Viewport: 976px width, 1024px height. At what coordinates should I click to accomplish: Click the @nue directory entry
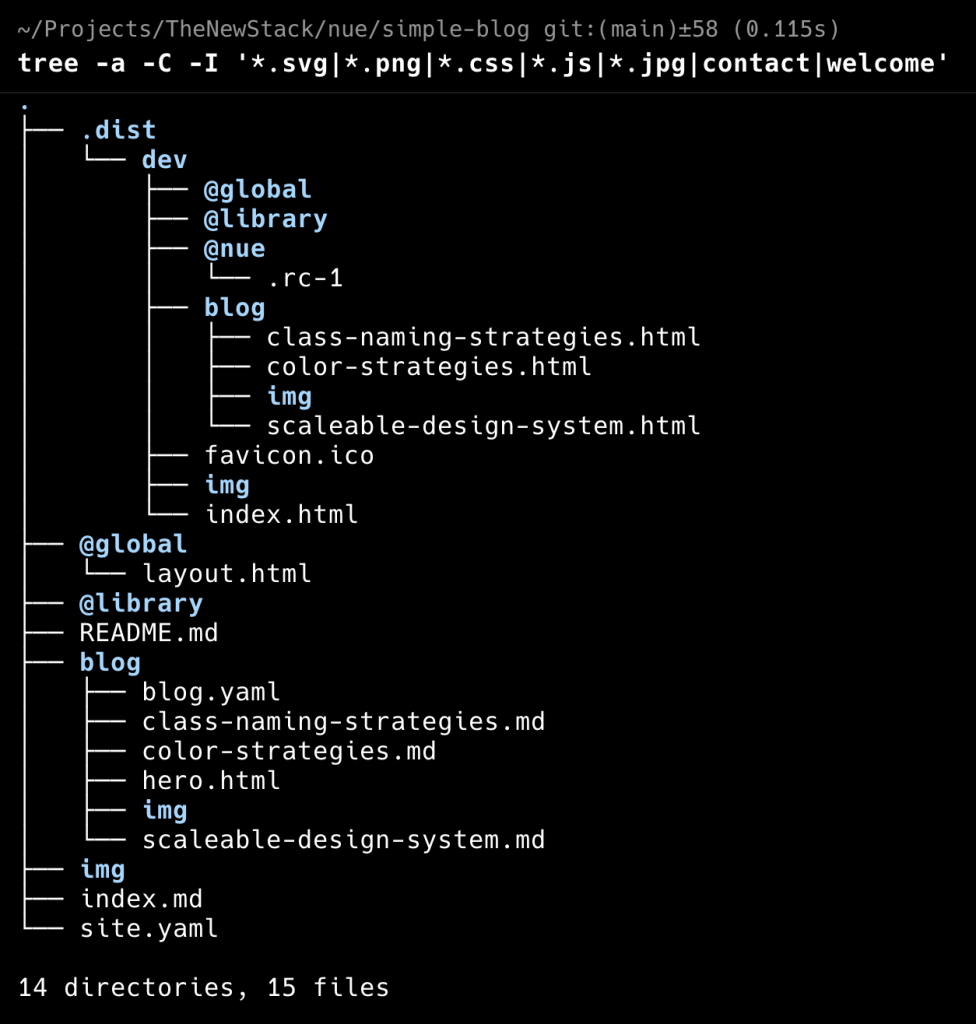tap(235, 249)
